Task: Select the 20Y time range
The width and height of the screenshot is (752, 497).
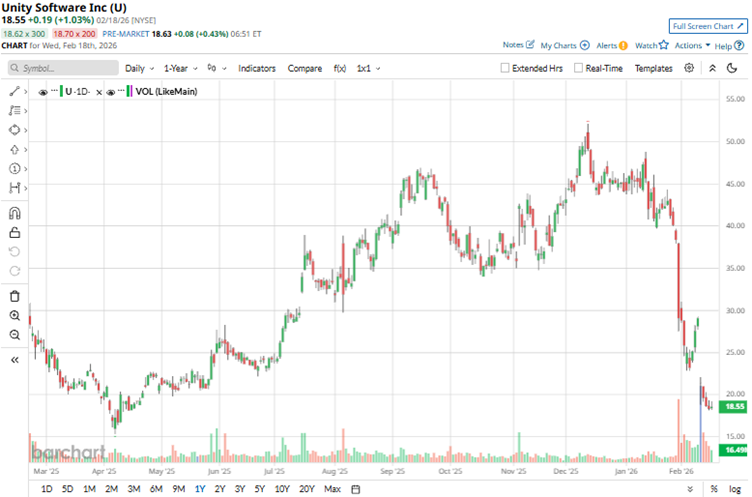Action: click(306, 489)
